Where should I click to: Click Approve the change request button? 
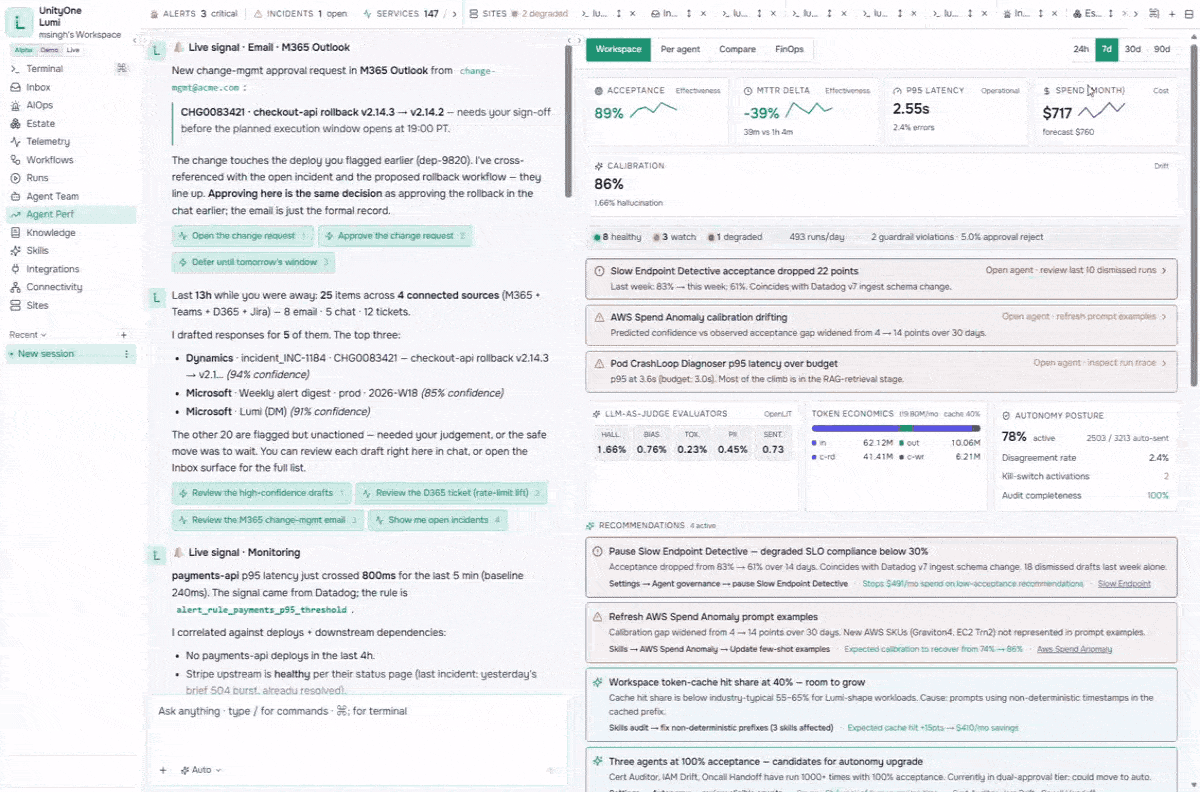pos(395,236)
